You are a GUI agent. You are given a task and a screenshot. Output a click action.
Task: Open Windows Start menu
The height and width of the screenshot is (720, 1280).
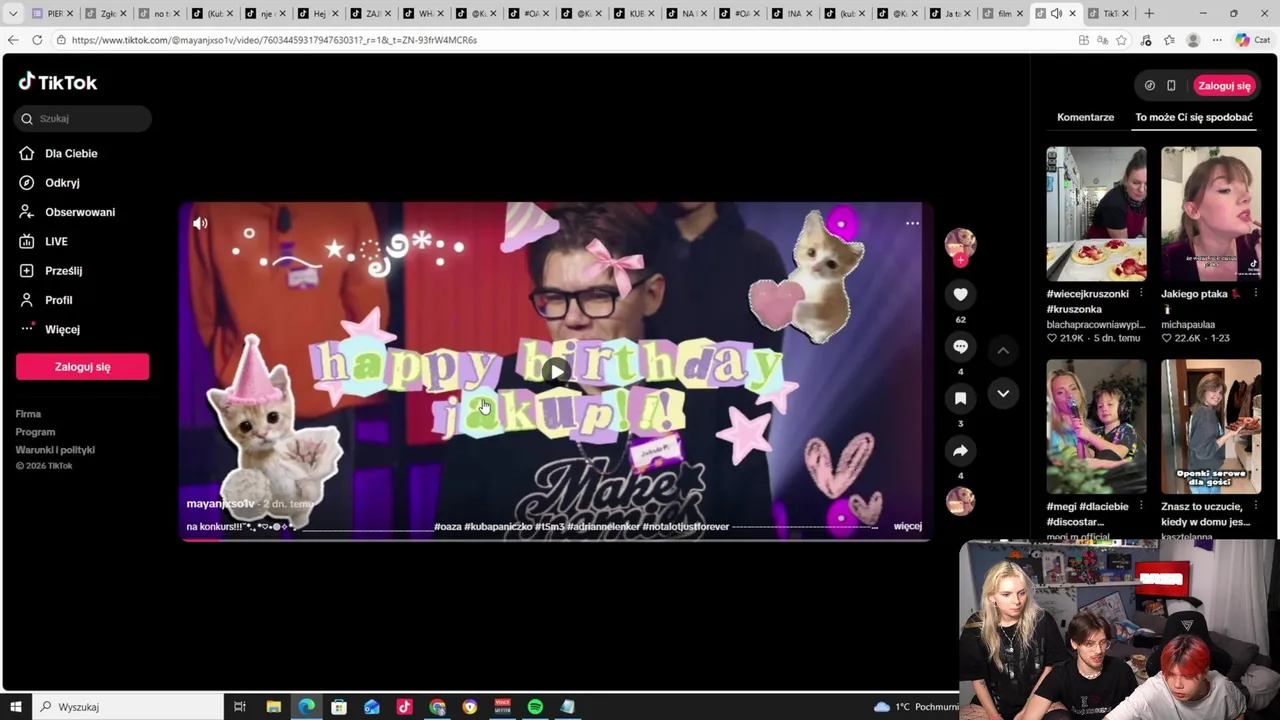tap(15, 707)
